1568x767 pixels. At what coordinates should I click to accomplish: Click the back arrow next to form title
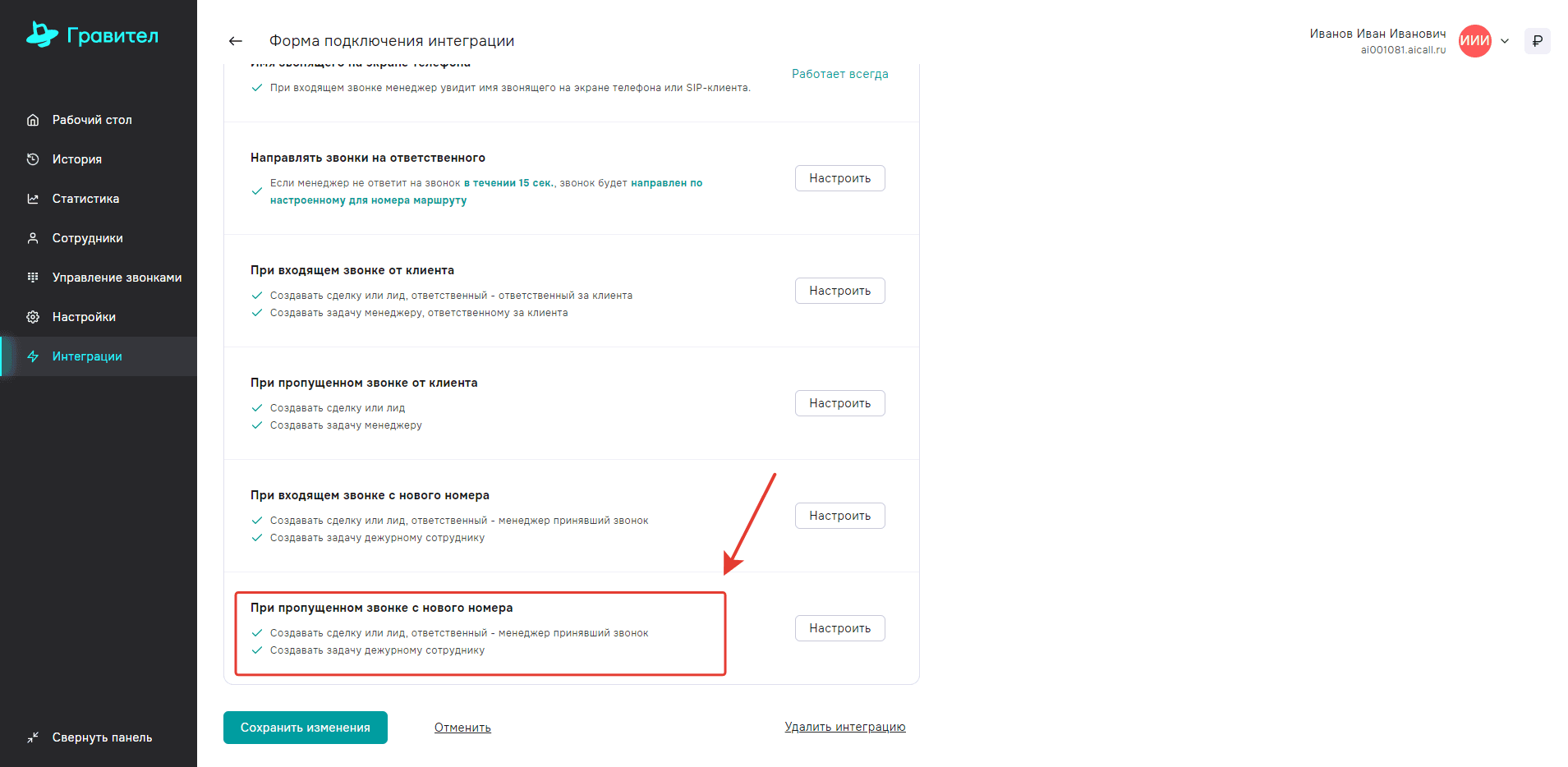[x=236, y=41]
